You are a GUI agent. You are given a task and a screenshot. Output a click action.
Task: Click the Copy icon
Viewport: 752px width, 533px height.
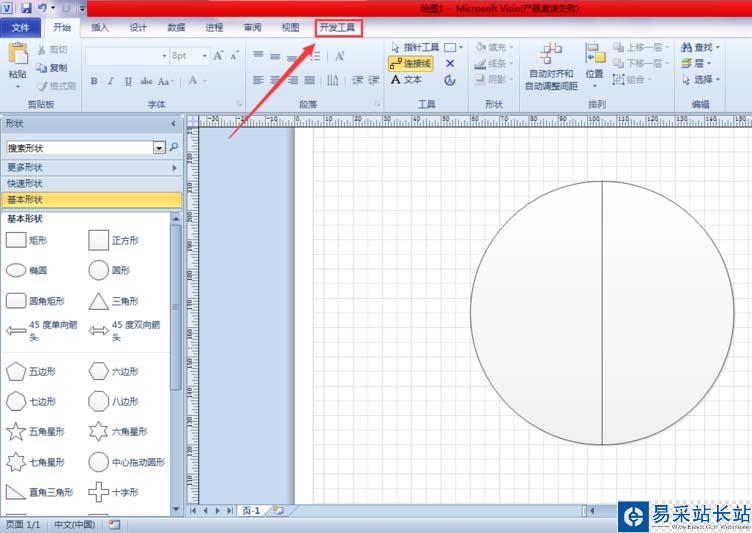click(42, 68)
